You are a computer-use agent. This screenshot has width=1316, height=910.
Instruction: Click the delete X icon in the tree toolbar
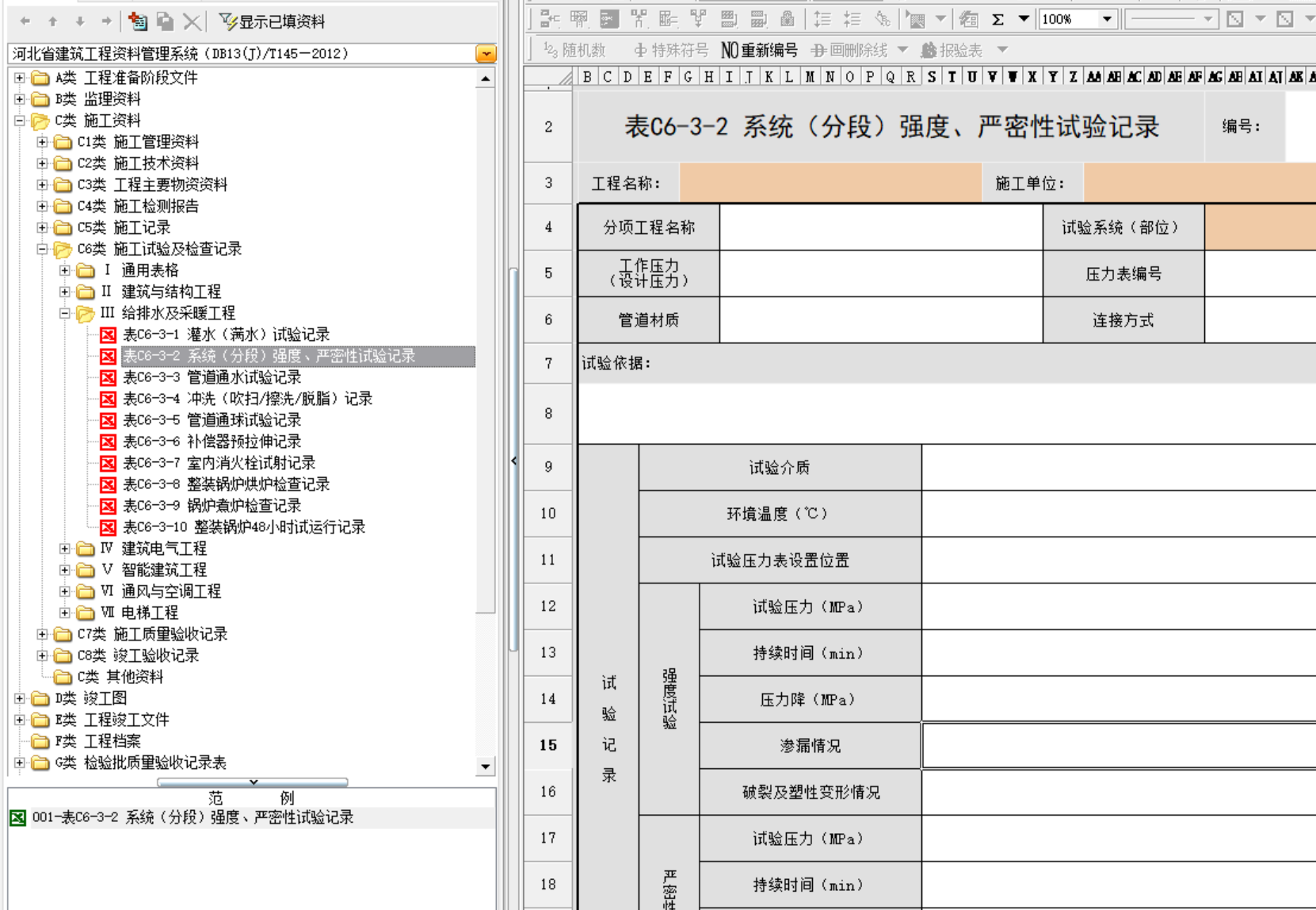coord(191,21)
